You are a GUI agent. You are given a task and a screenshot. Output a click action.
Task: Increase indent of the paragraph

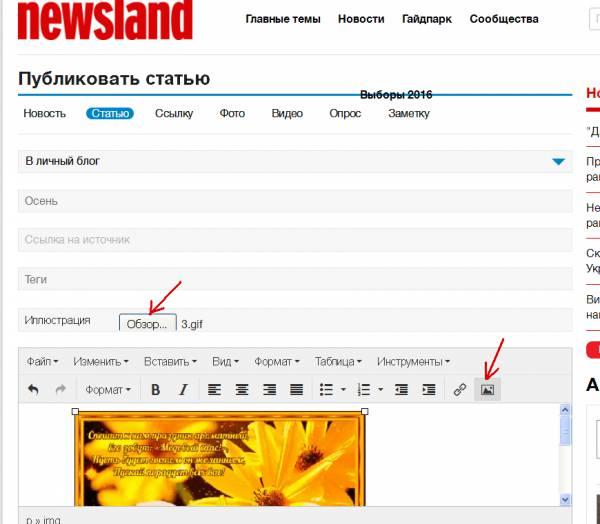point(429,390)
